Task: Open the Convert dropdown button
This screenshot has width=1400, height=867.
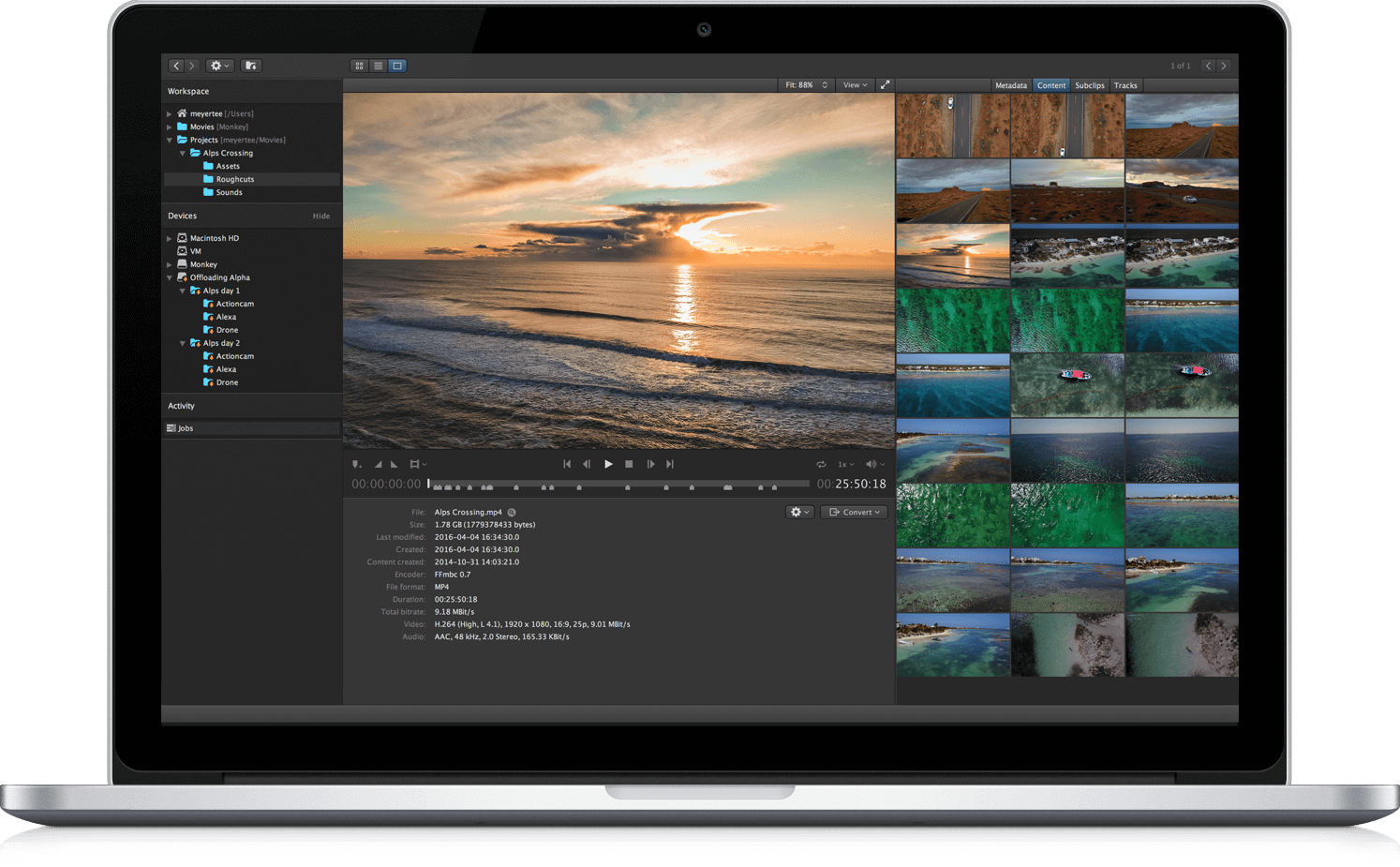Action: [x=855, y=513]
